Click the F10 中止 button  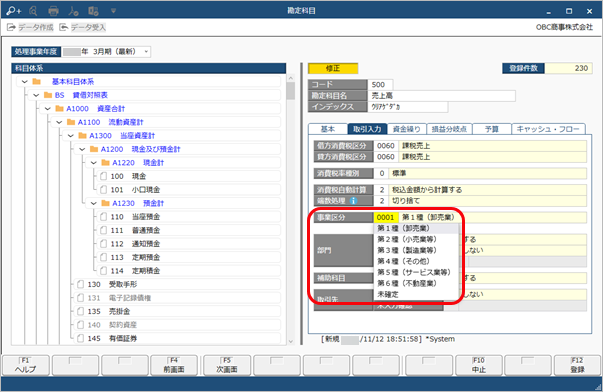point(479,365)
